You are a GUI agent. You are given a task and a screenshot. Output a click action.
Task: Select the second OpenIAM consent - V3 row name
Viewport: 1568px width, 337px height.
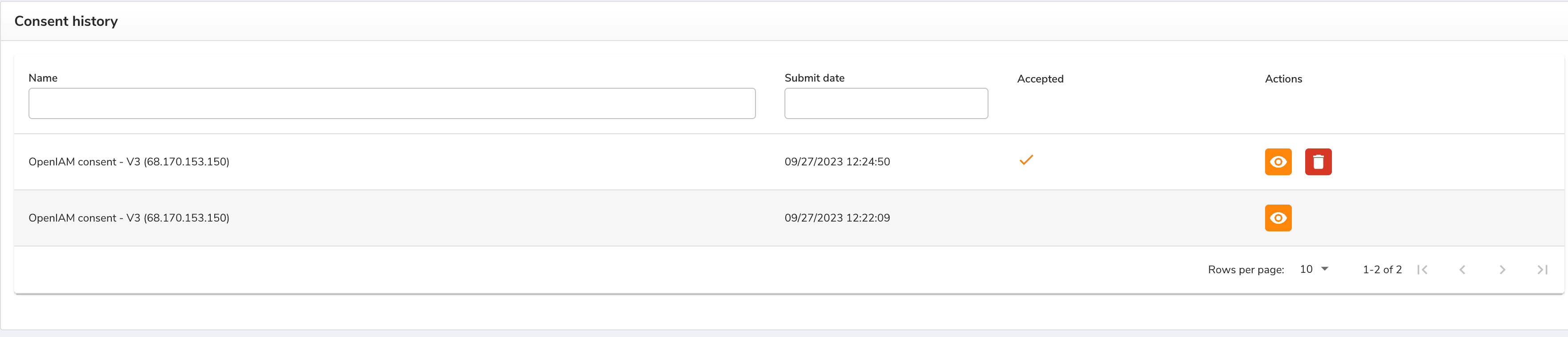click(128, 218)
